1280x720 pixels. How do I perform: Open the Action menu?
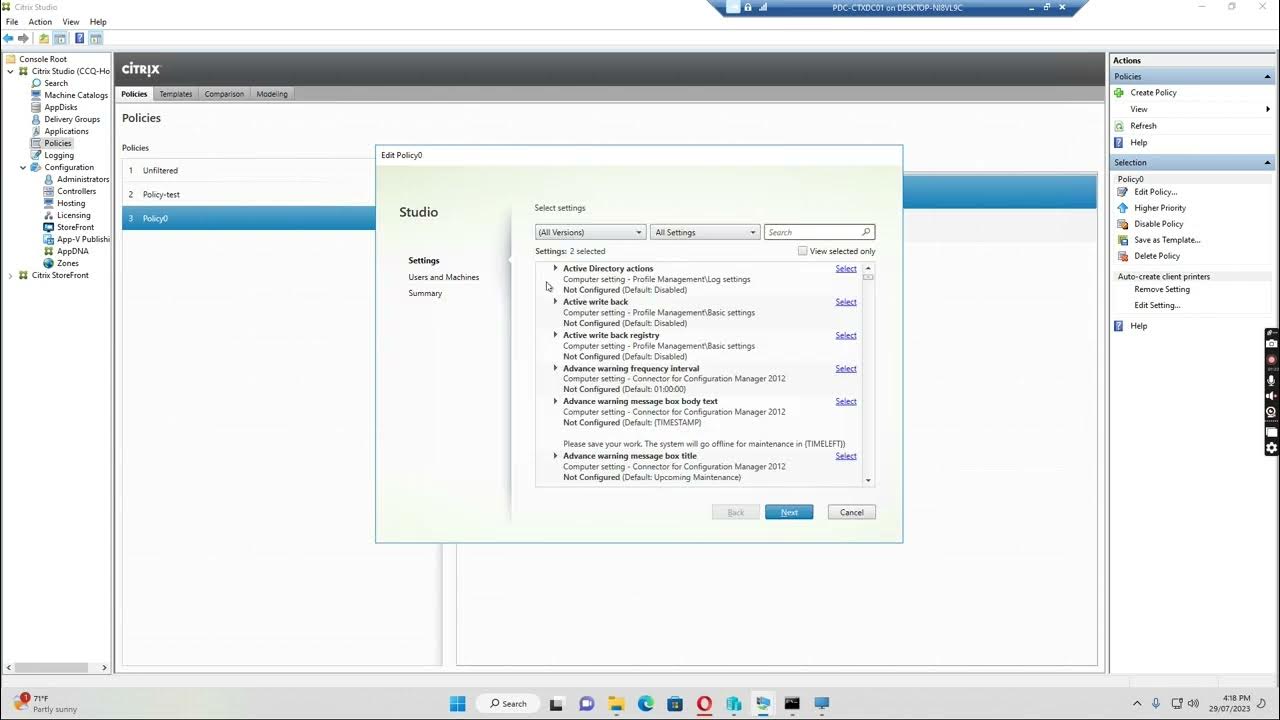pos(40,21)
